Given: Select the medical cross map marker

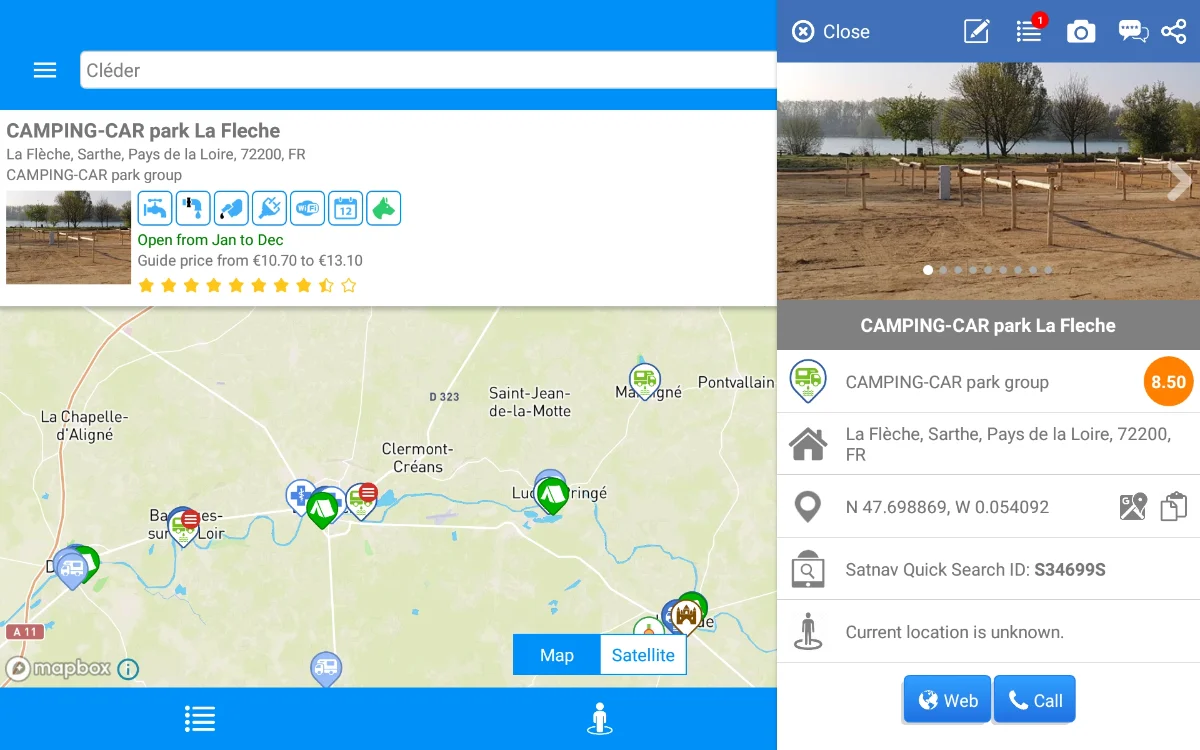Looking at the screenshot, I should tap(299, 496).
